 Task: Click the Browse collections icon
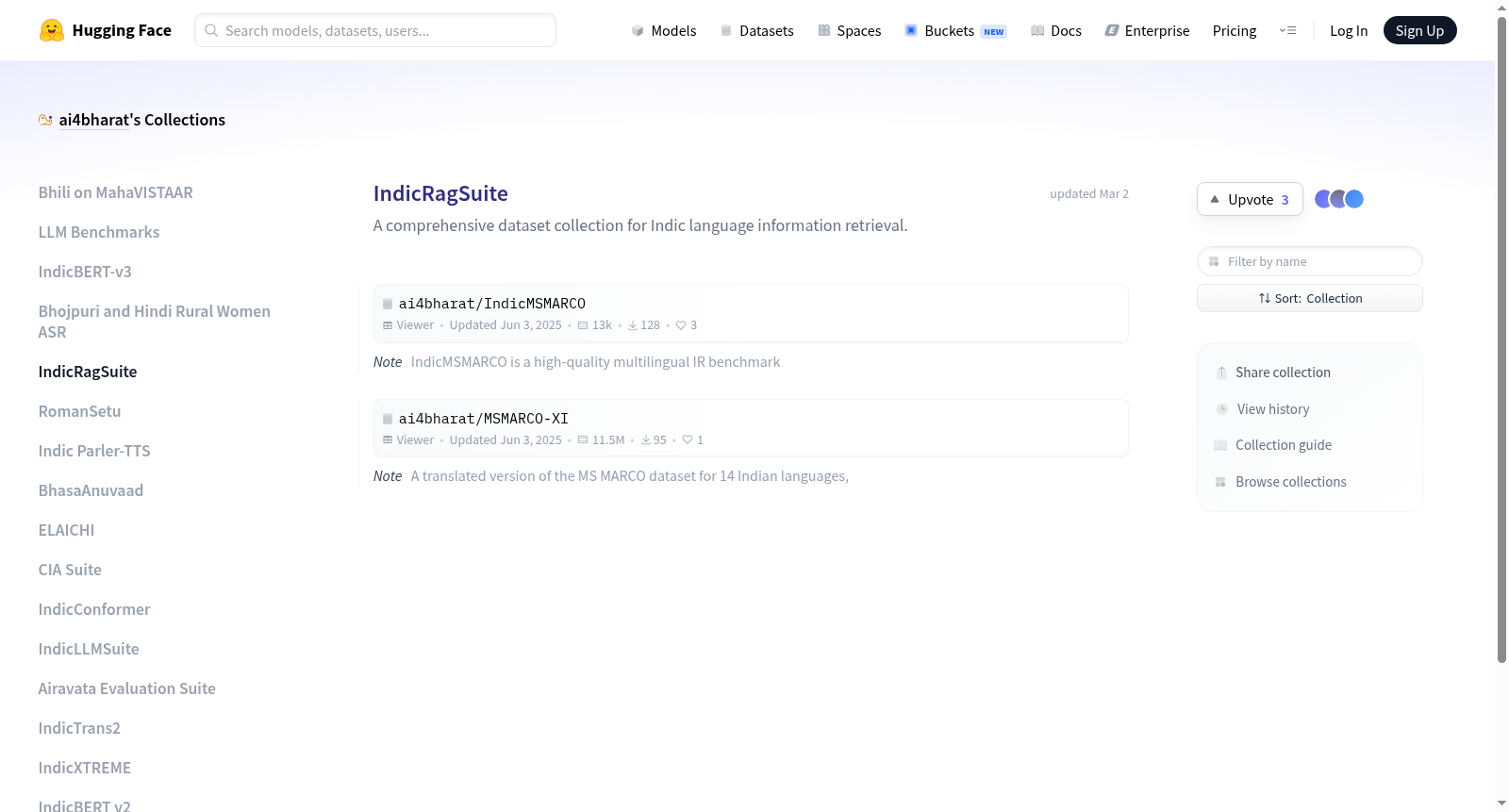(x=1220, y=482)
